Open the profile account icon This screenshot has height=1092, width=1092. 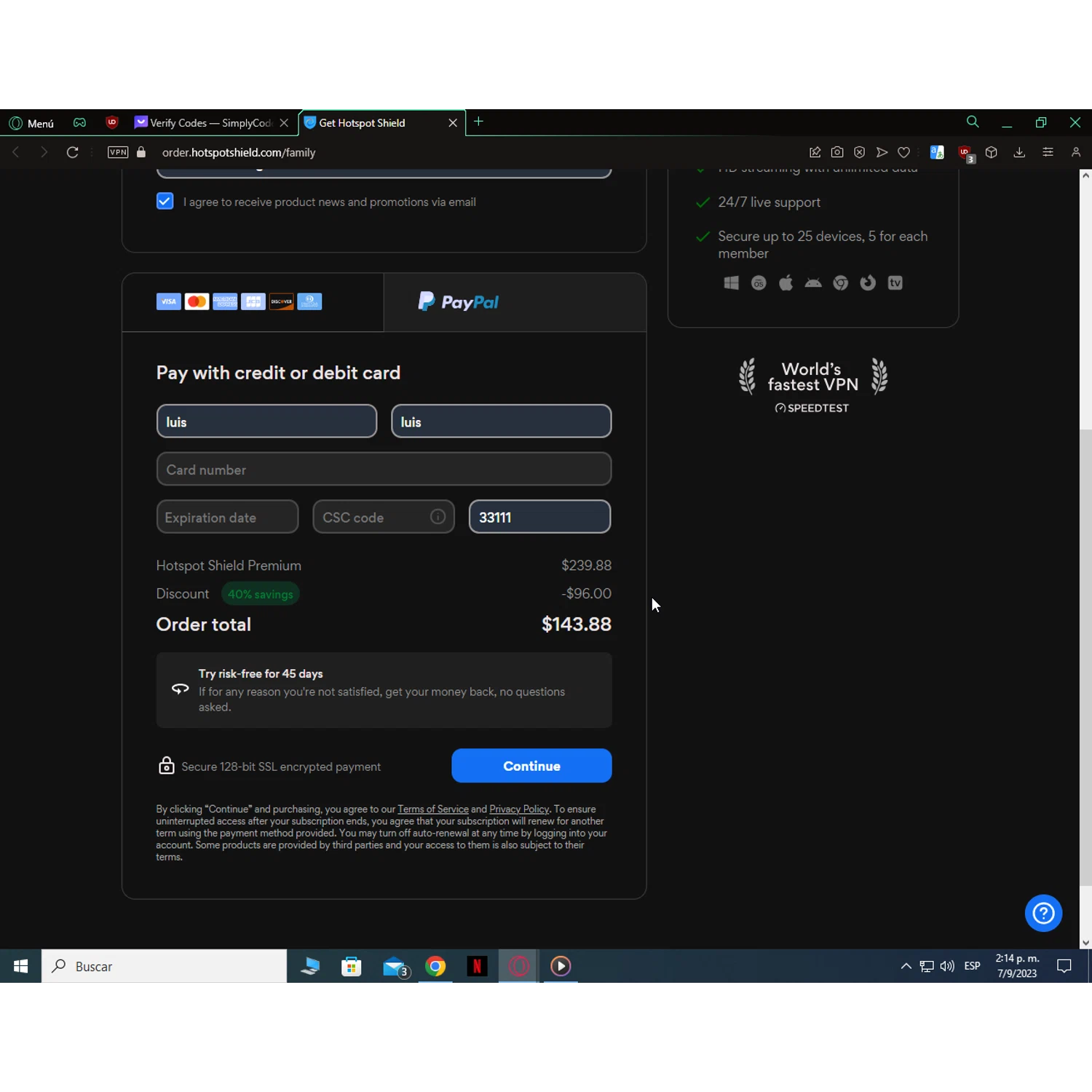tap(1076, 152)
